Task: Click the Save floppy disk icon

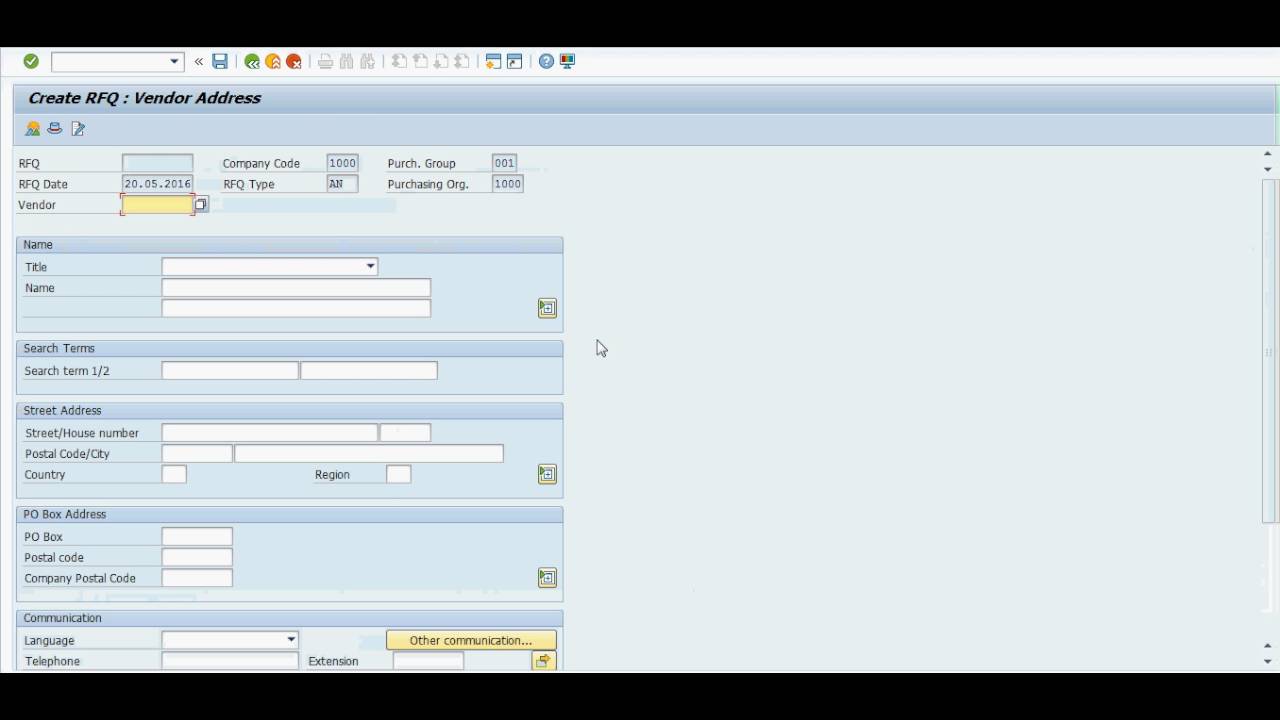Action: 220,62
